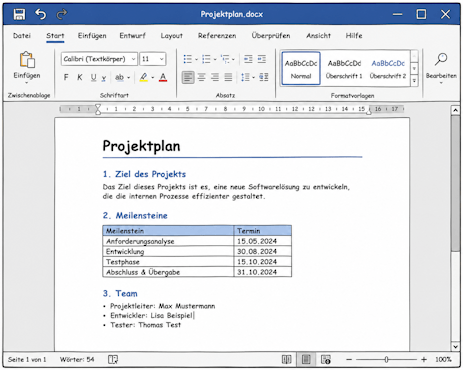This screenshot has height=370, width=463.
Task: Align text right
Action: click(215, 77)
